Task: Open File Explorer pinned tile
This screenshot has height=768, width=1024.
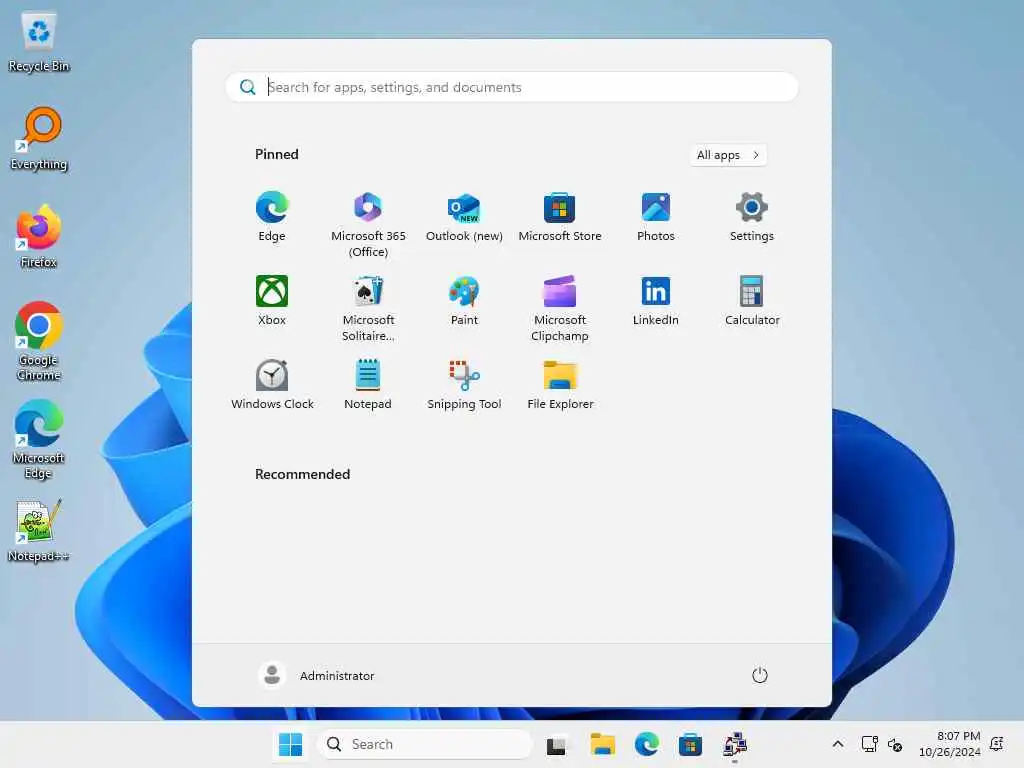Action: (560, 384)
